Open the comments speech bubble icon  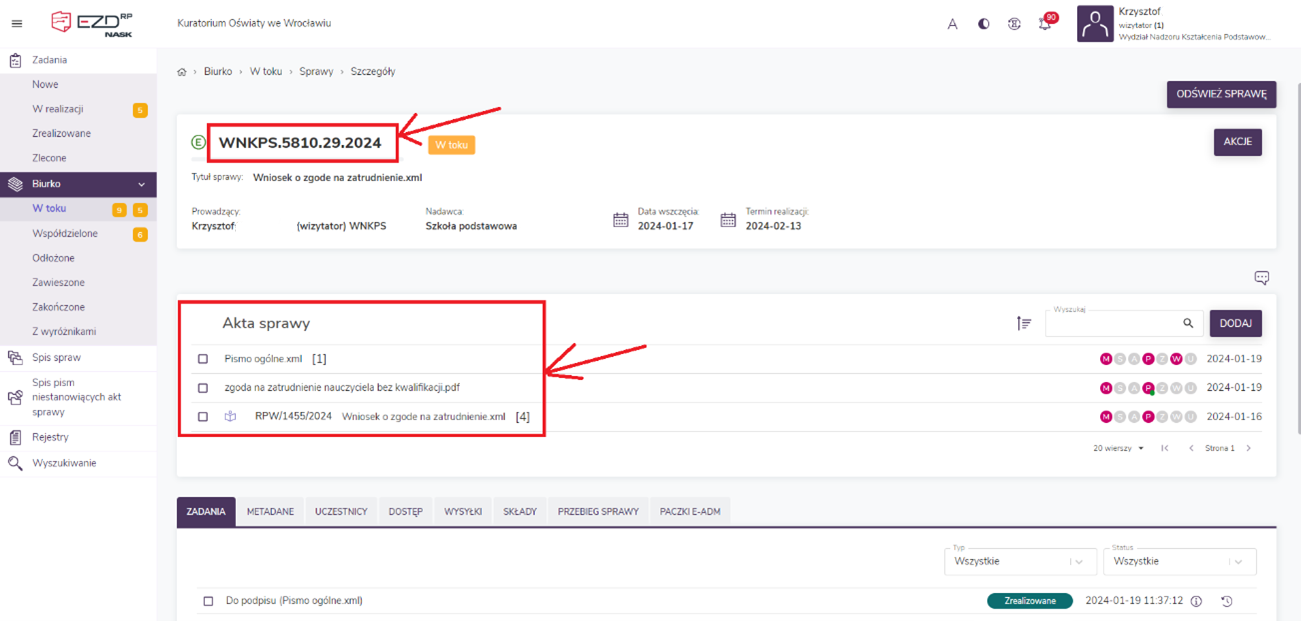point(1262,278)
